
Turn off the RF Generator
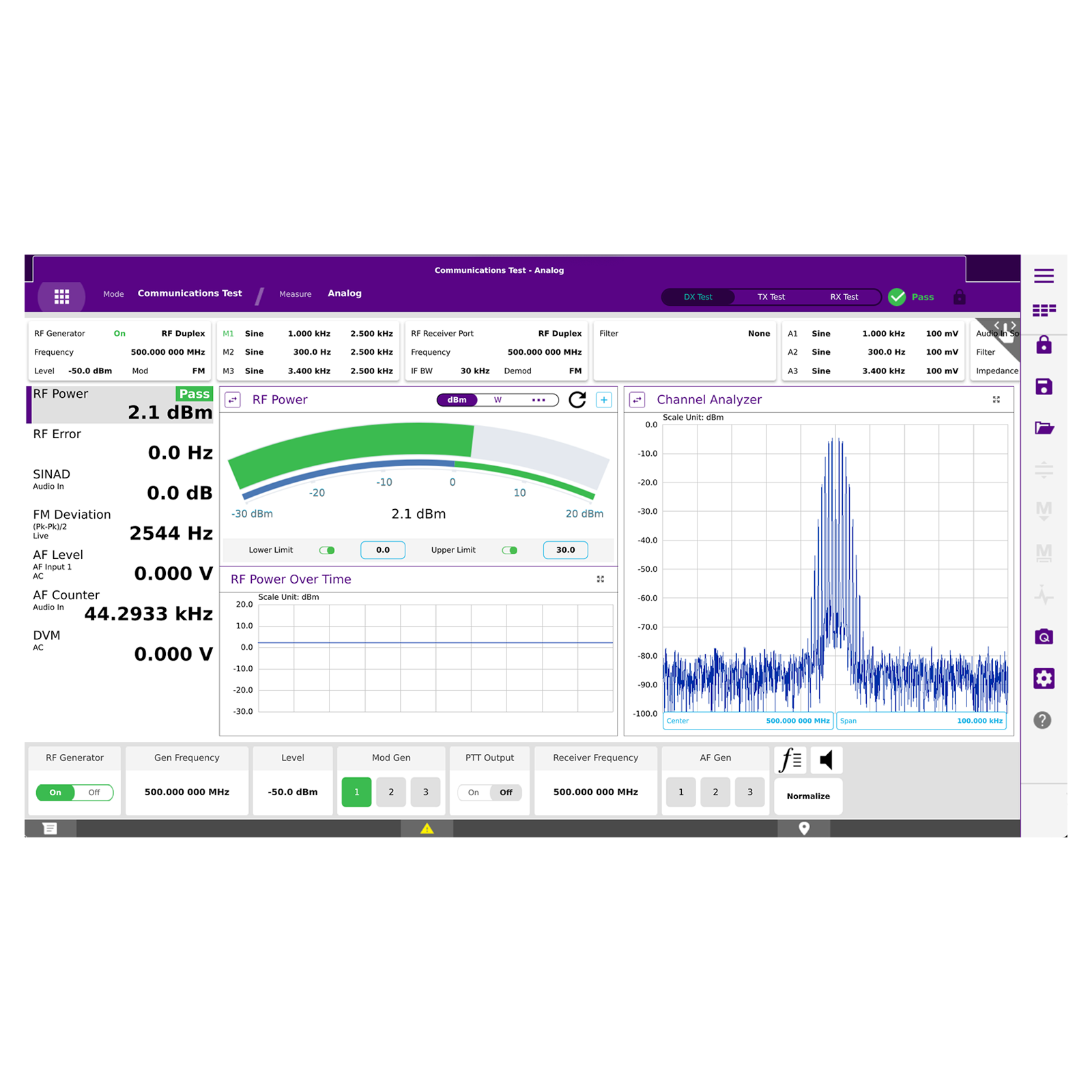click(94, 792)
